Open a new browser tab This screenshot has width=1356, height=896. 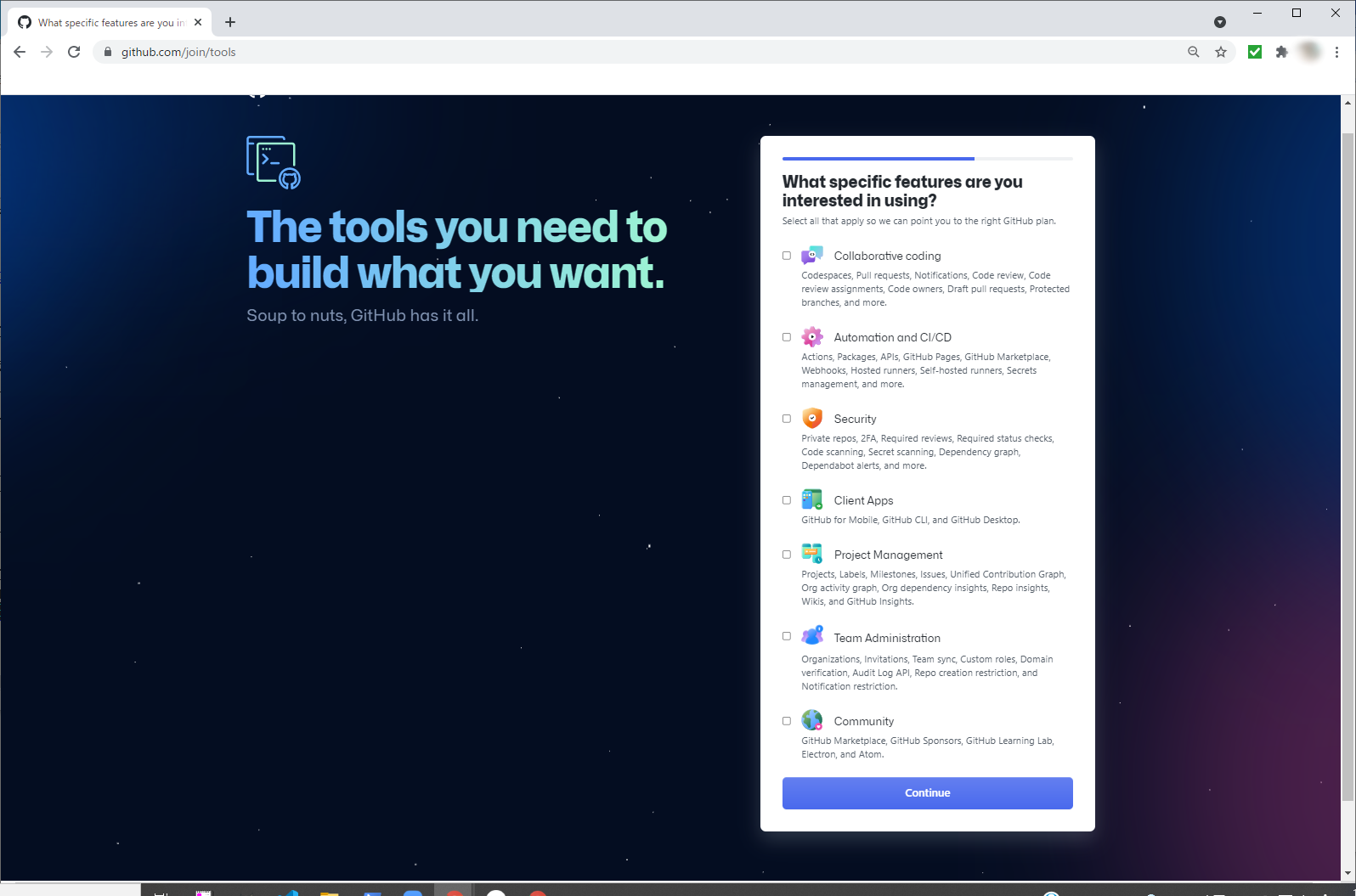coord(230,22)
